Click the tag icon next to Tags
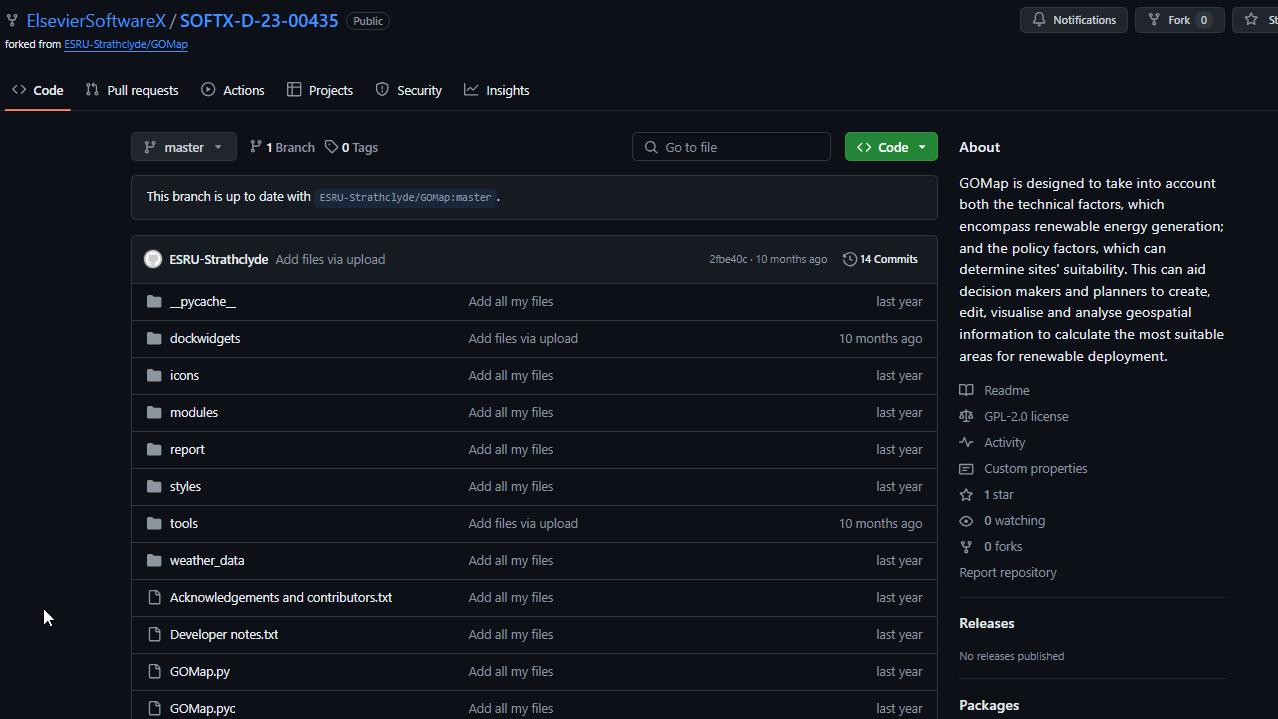Image resolution: width=1278 pixels, height=719 pixels. pos(332,147)
